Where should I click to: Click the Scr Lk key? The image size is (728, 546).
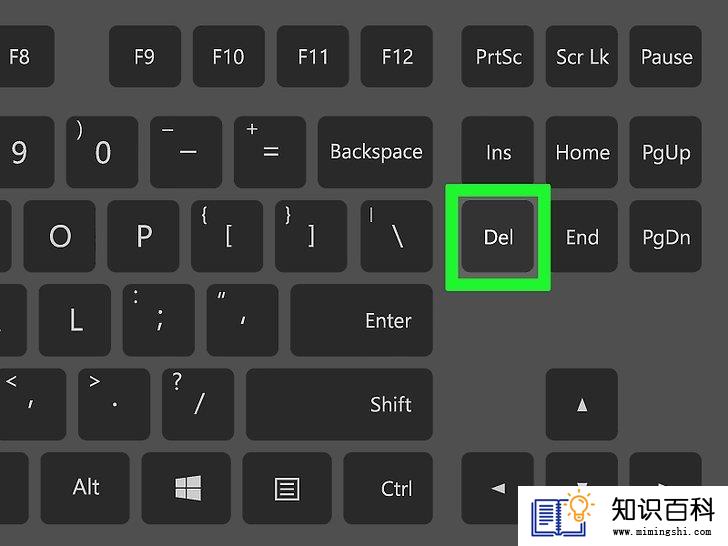pyautogui.click(x=582, y=56)
